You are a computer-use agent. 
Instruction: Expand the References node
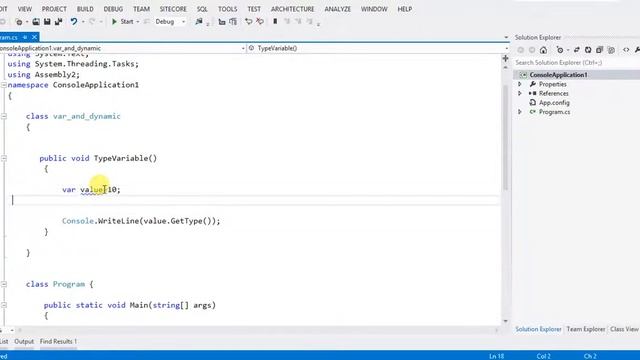tap(520, 93)
